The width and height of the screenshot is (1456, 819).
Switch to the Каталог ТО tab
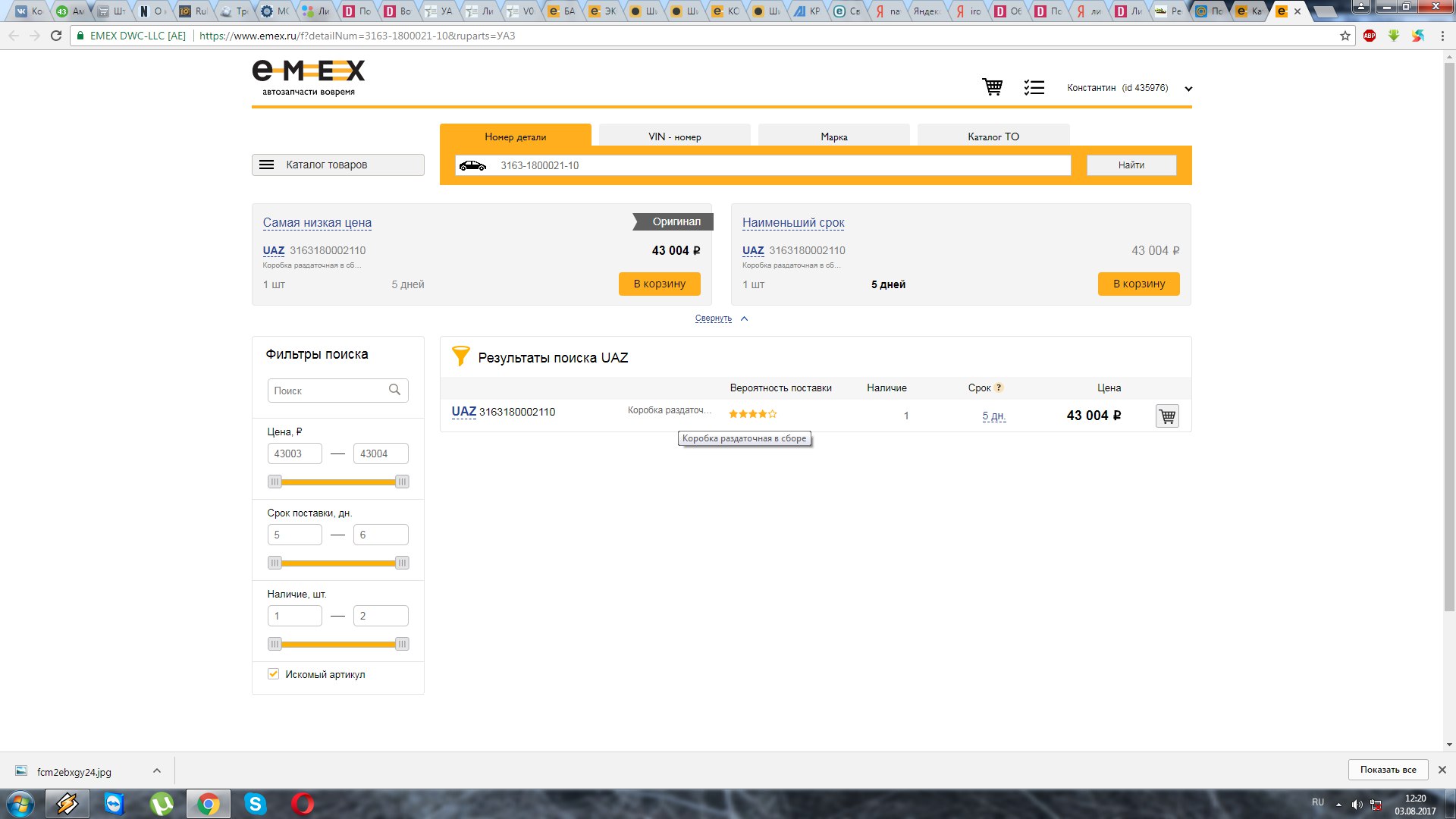point(993,136)
